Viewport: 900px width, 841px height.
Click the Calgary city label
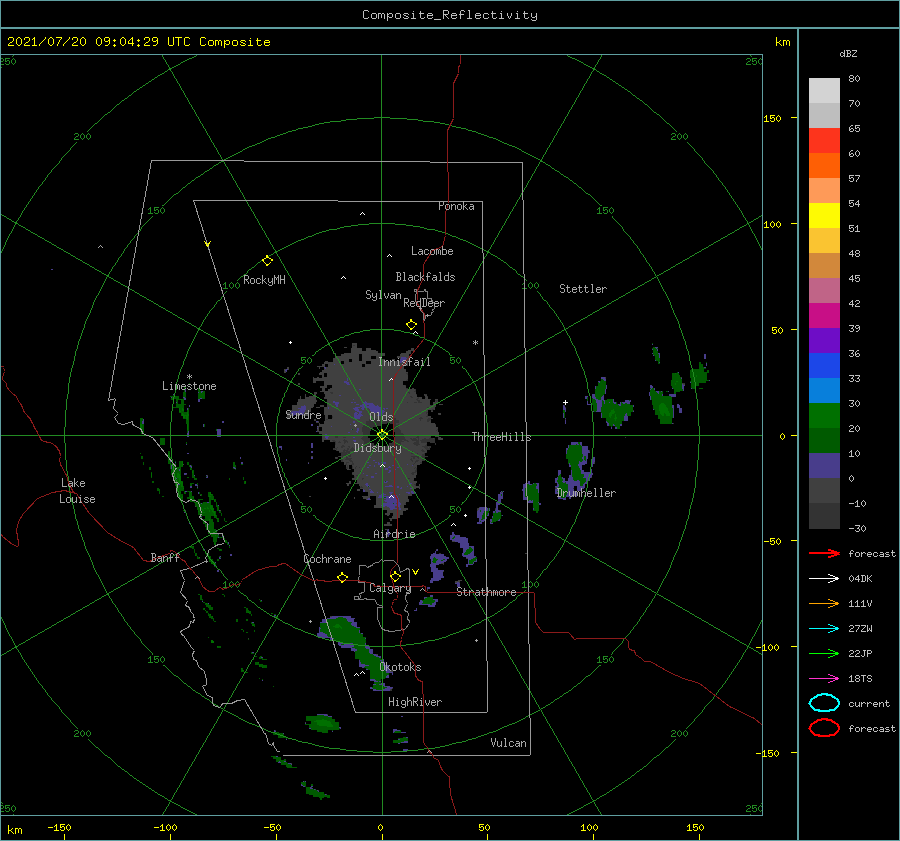click(390, 588)
